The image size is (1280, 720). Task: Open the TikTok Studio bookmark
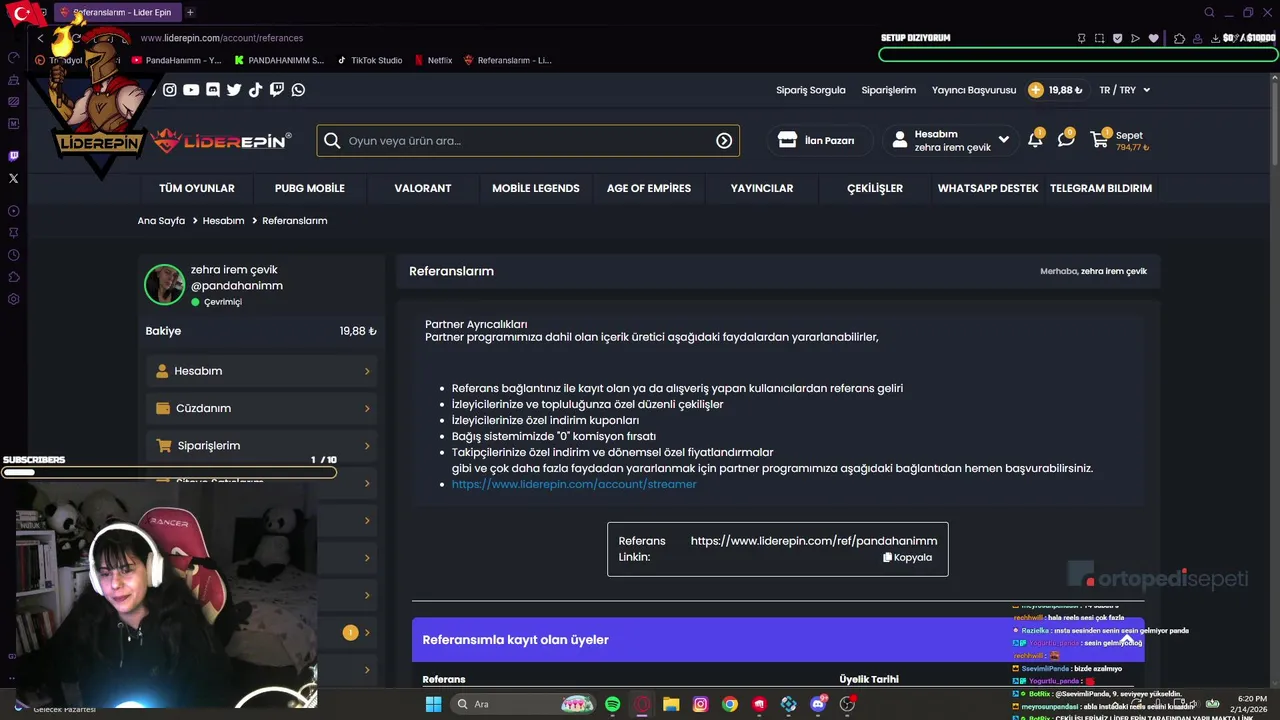pos(370,60)
